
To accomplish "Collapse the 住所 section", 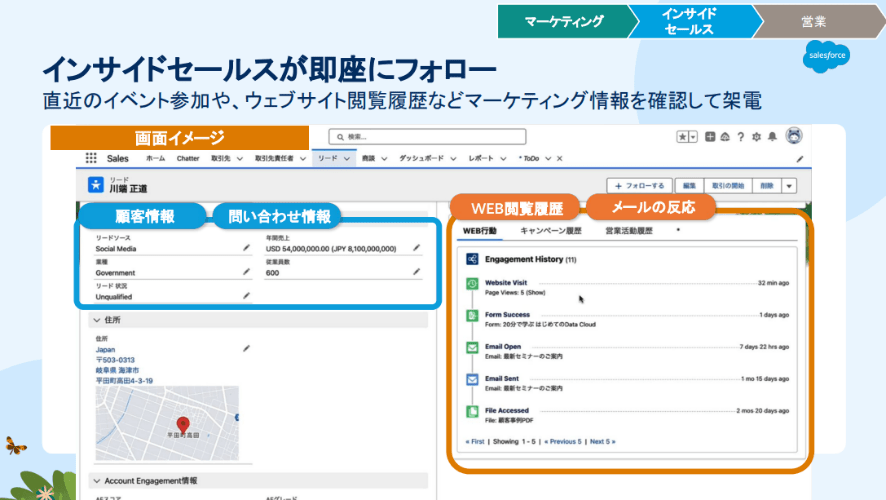I will point(96,320).
